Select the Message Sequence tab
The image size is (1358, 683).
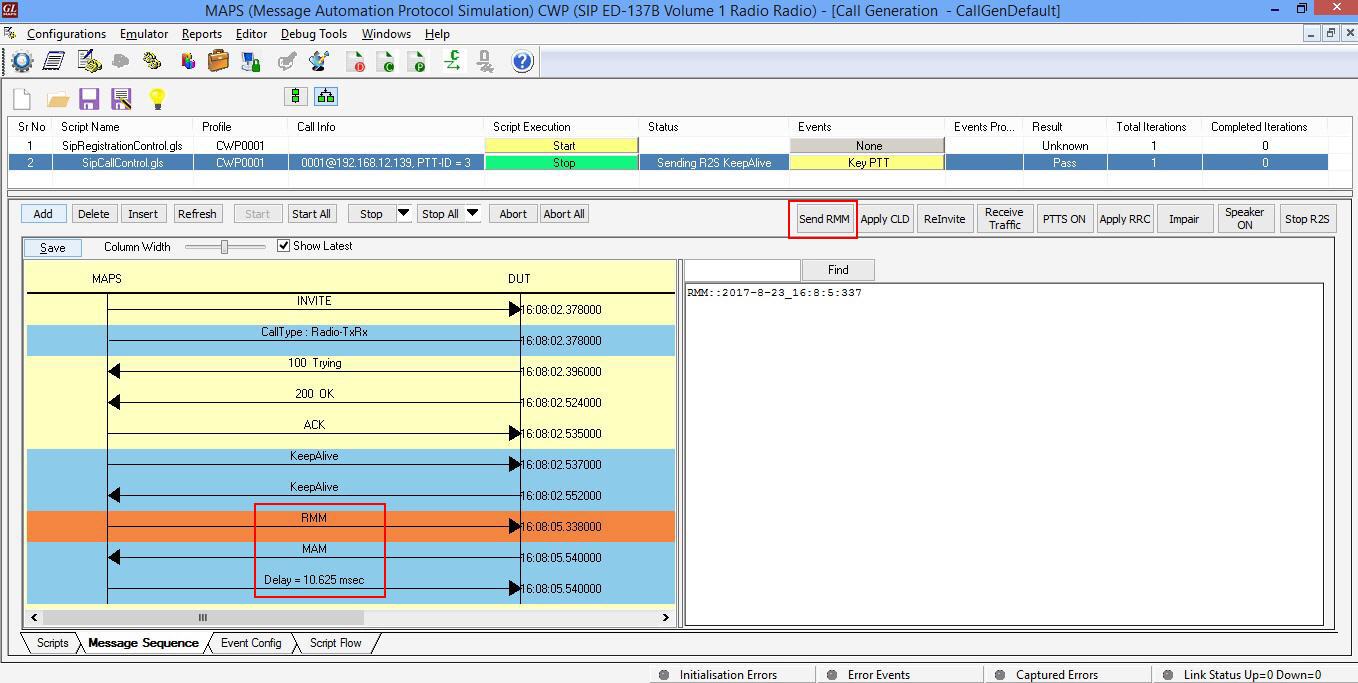click(x=143, y=643)
